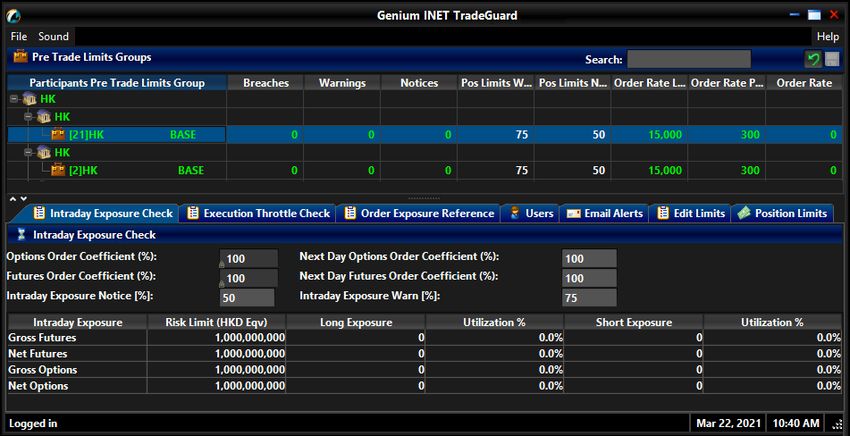Image resolution: width=850 pixels, height=436 pixels.
Task: Click the Intraday Exposure column header
Action: click(x=78, y=322)
